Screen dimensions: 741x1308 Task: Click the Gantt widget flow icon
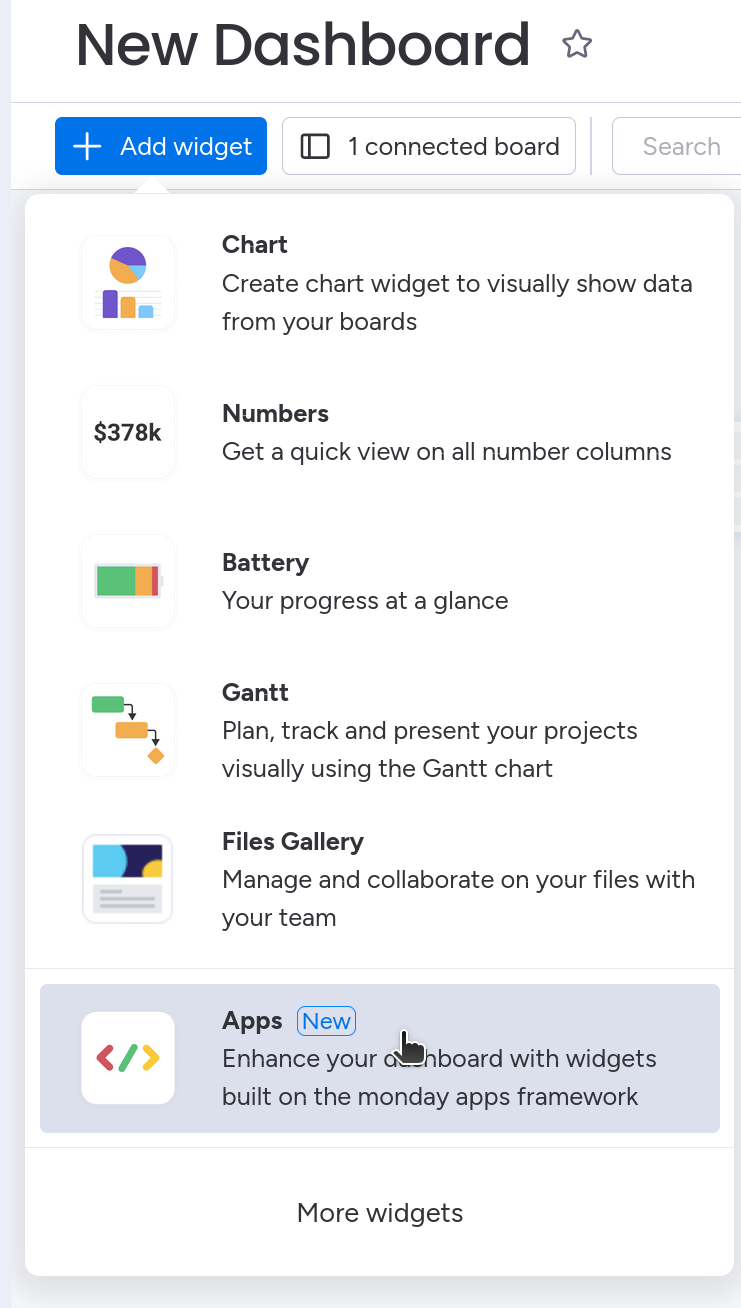[128, 730]
